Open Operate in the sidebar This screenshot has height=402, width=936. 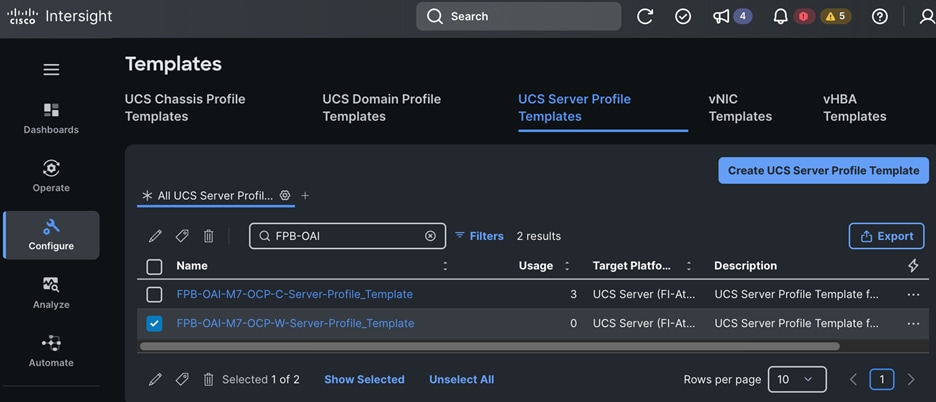[x=51, y=177]
